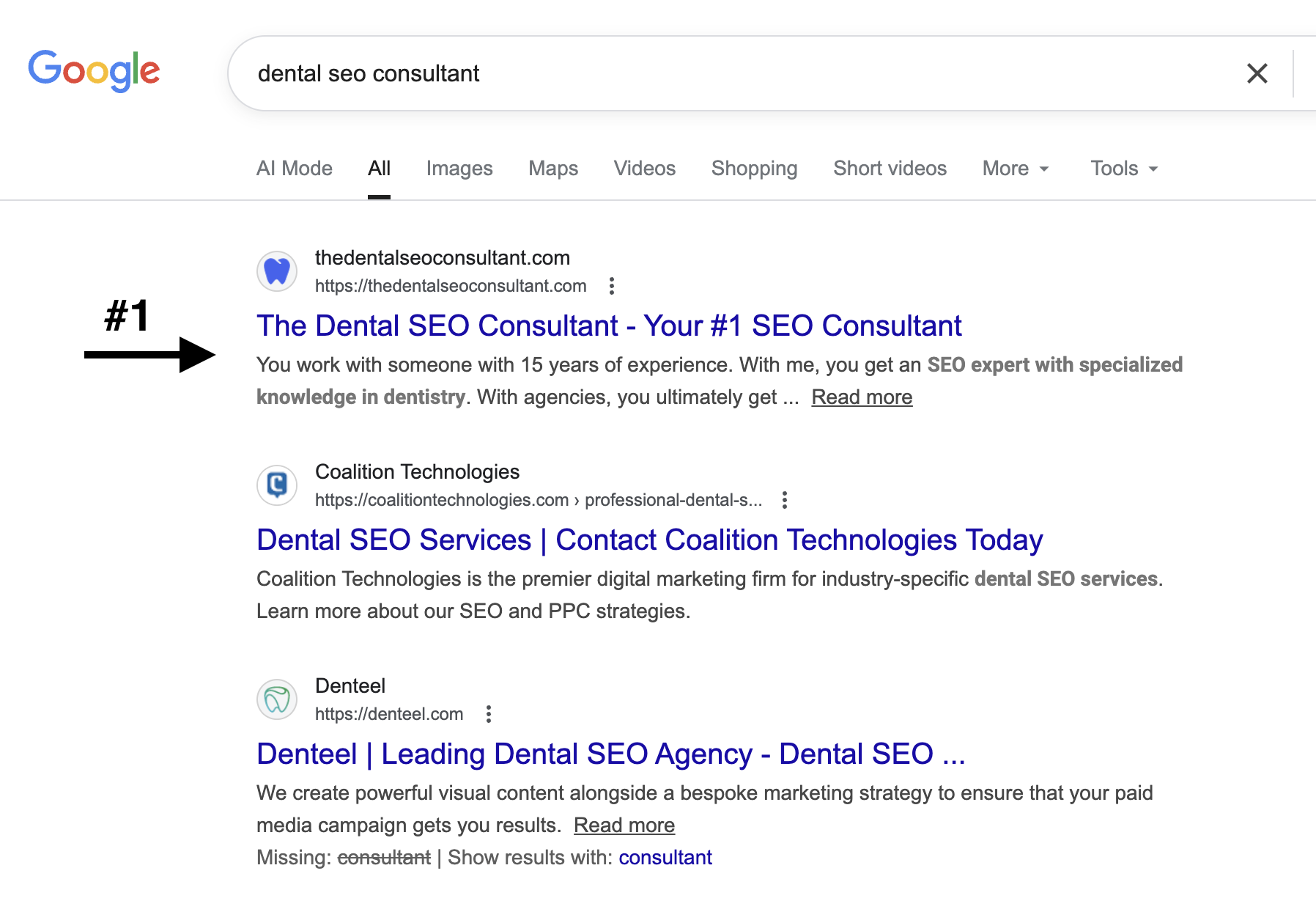Show results with consultant included
Screen dimensions: 1316x912
665,857
